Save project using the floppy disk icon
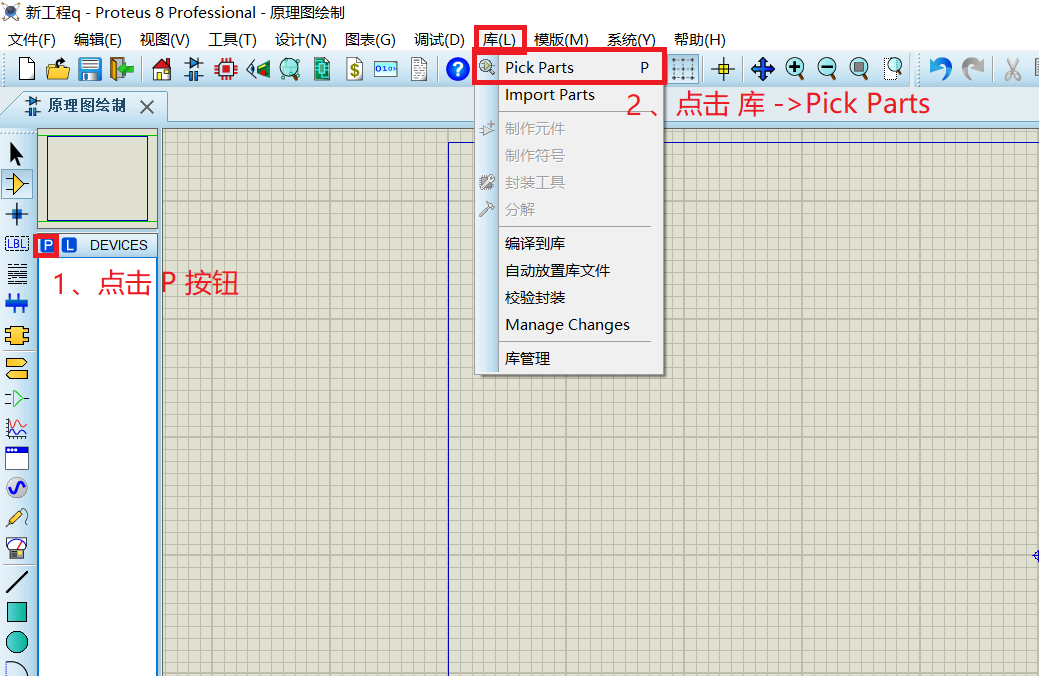1039x676 pixels. pyautogui.click(x=89, y=68)
